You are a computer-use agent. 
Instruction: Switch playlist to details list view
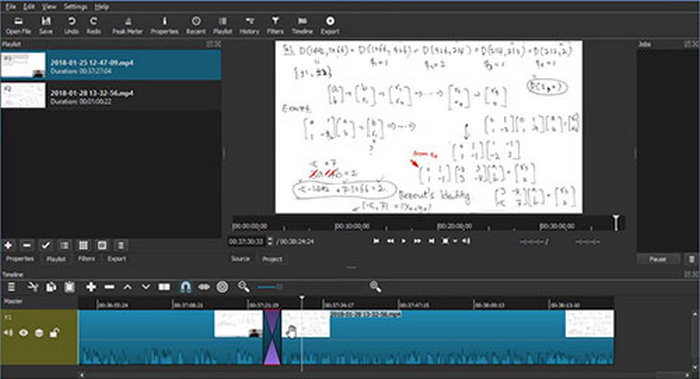(64, 245)
